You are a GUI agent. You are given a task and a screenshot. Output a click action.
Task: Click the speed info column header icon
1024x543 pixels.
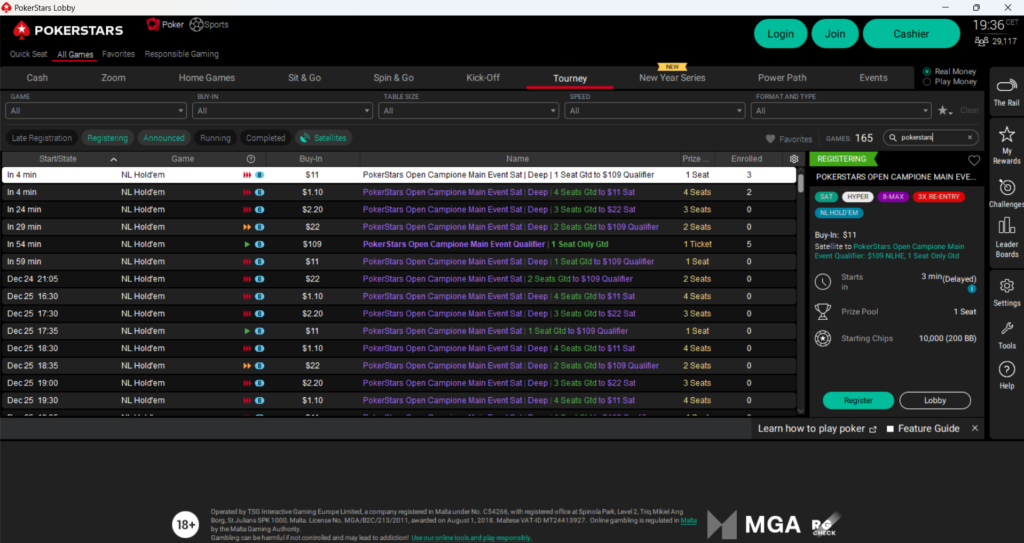(251, 159)
